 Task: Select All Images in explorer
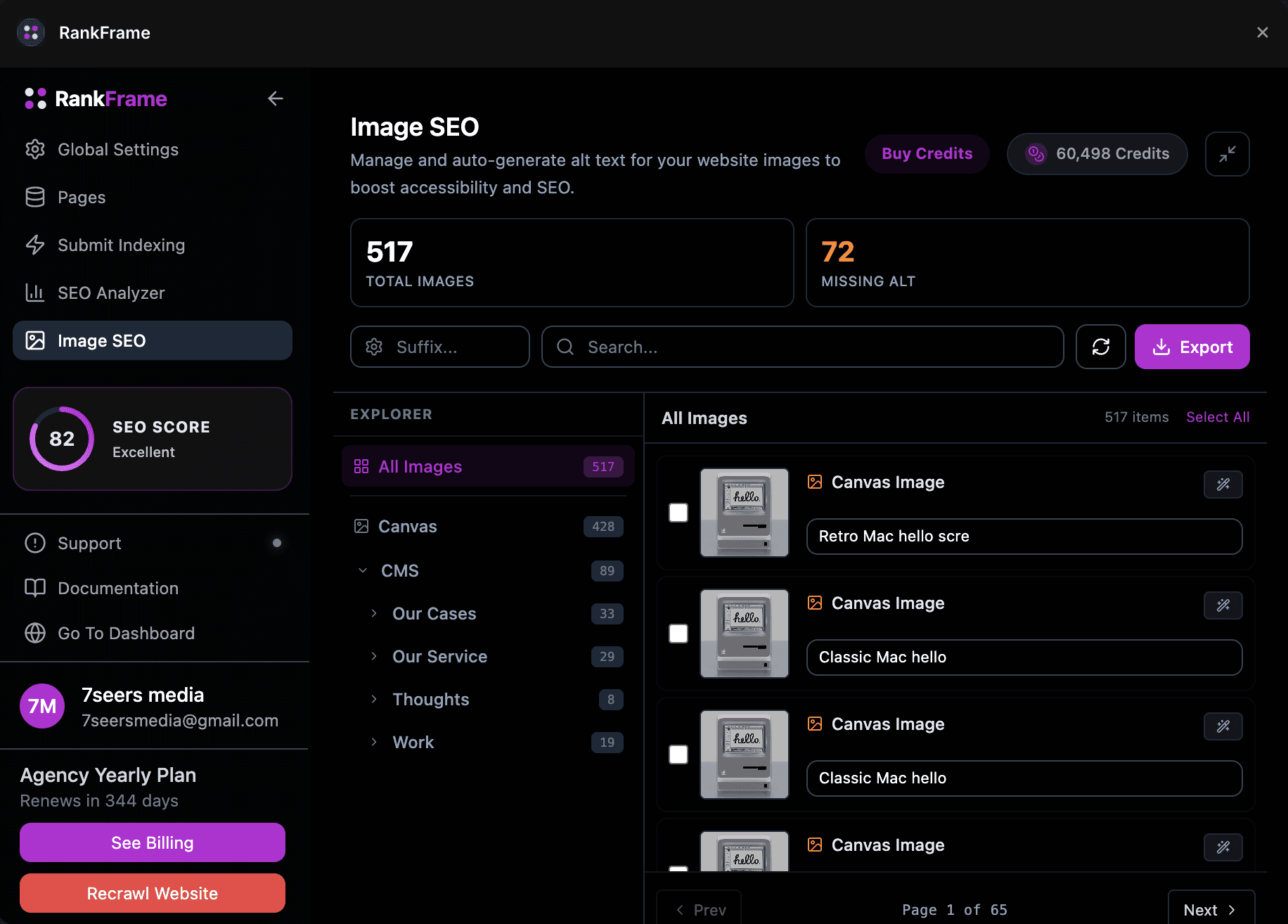coord(488,466)
